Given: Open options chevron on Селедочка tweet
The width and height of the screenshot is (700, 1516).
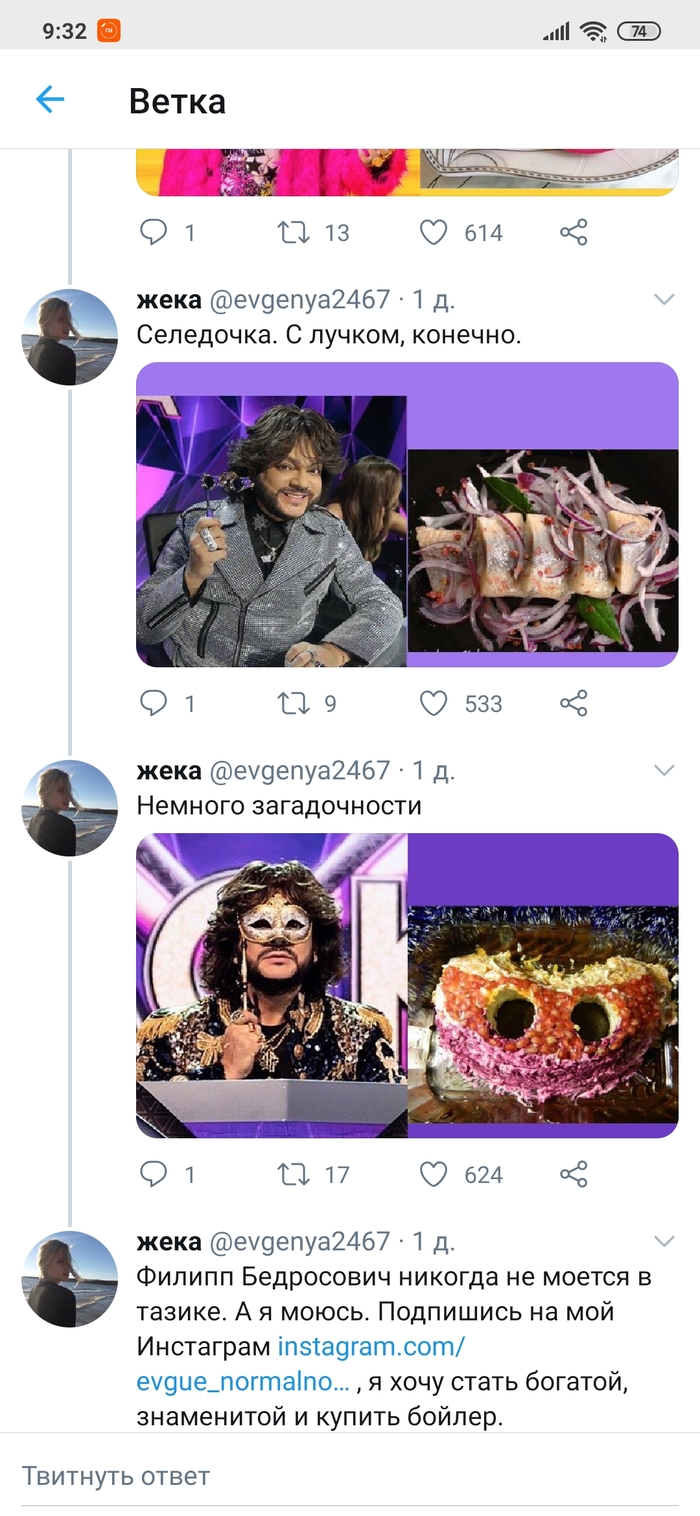Looking at the screenshot, I should click(x=664, y=299).
